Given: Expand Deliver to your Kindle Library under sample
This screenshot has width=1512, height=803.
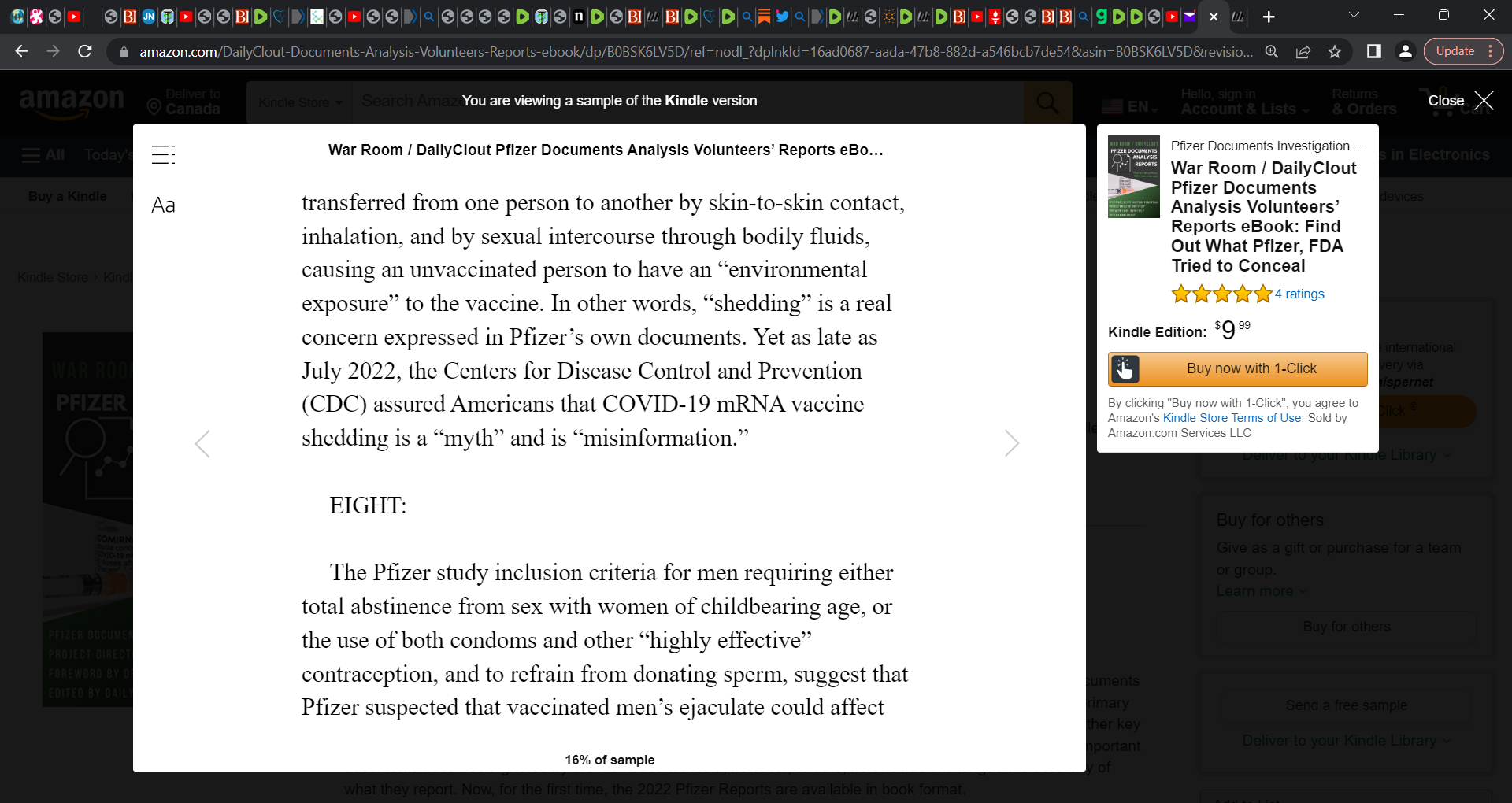Looking at the screenshot, I should [x=1346, y=741].
